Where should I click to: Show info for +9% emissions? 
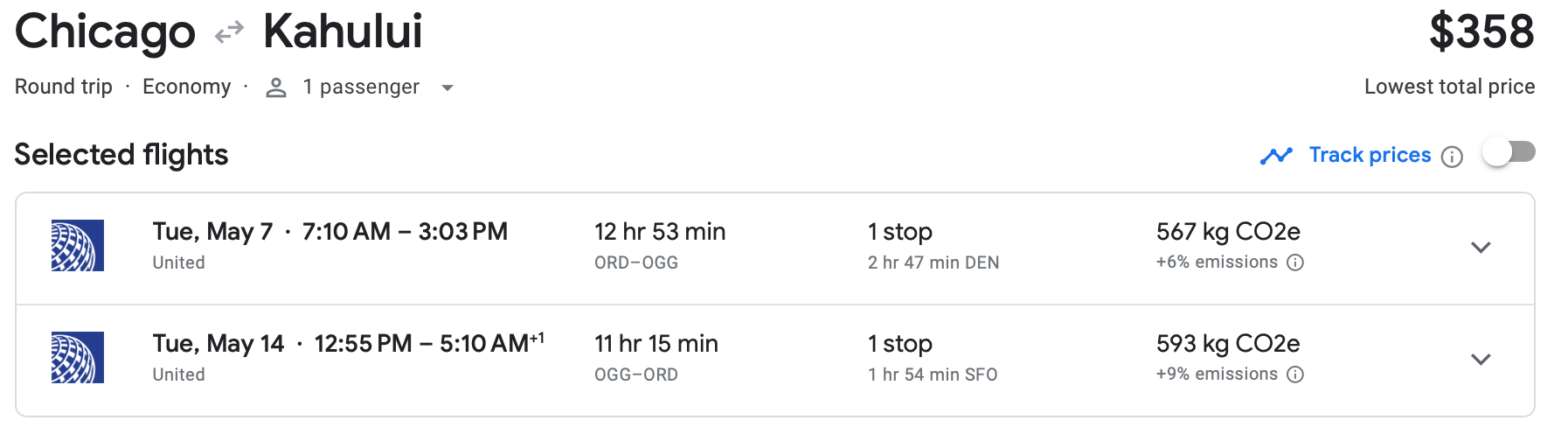pos(1295,374)
